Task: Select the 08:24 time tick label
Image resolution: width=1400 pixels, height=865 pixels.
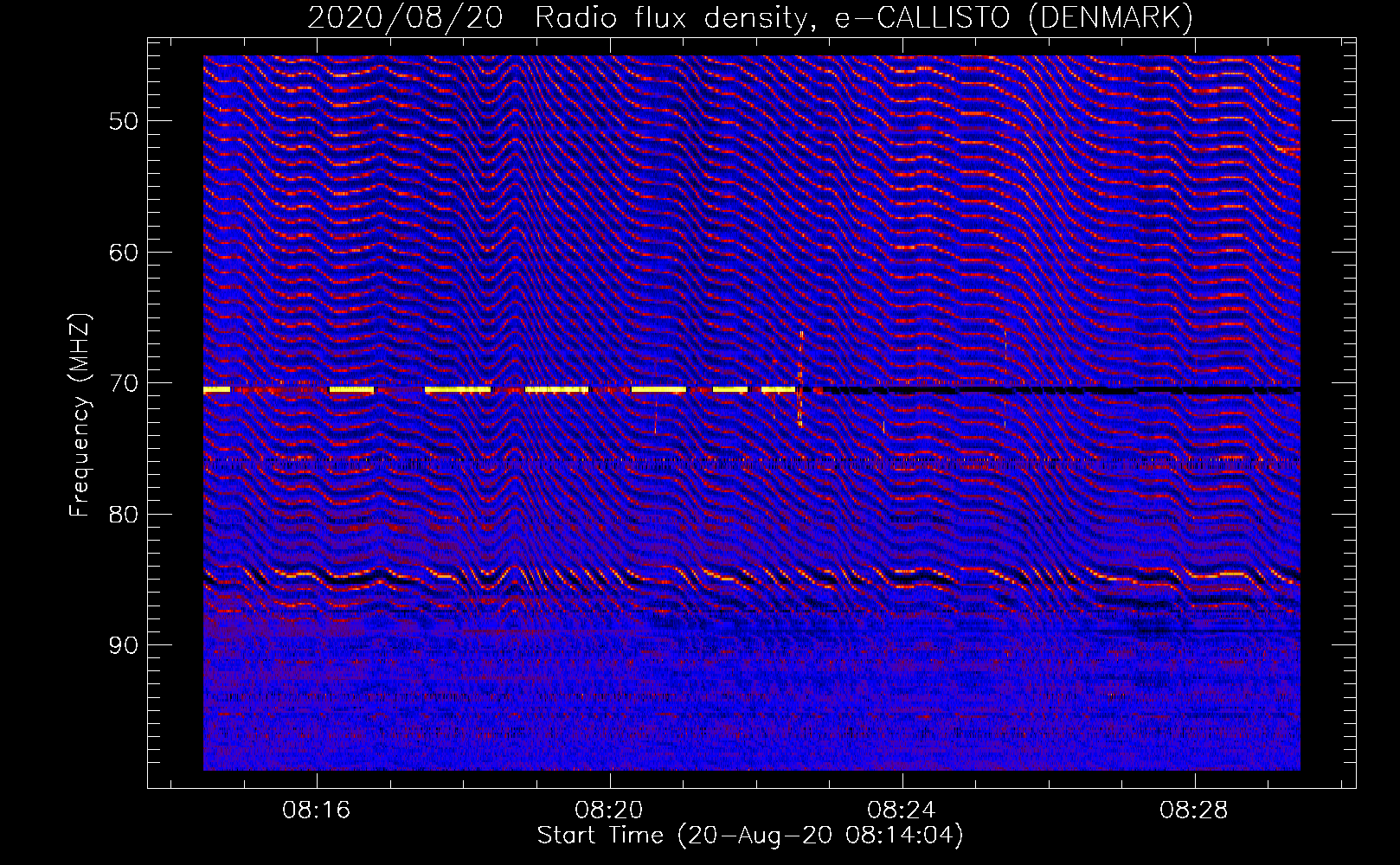Action: point(902,811)
